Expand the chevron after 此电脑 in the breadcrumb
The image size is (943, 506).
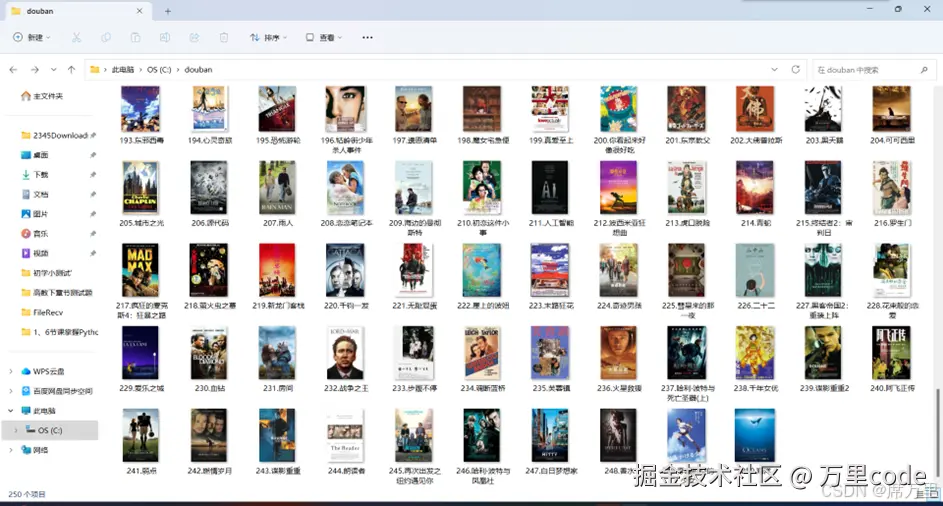pos(141,70)
